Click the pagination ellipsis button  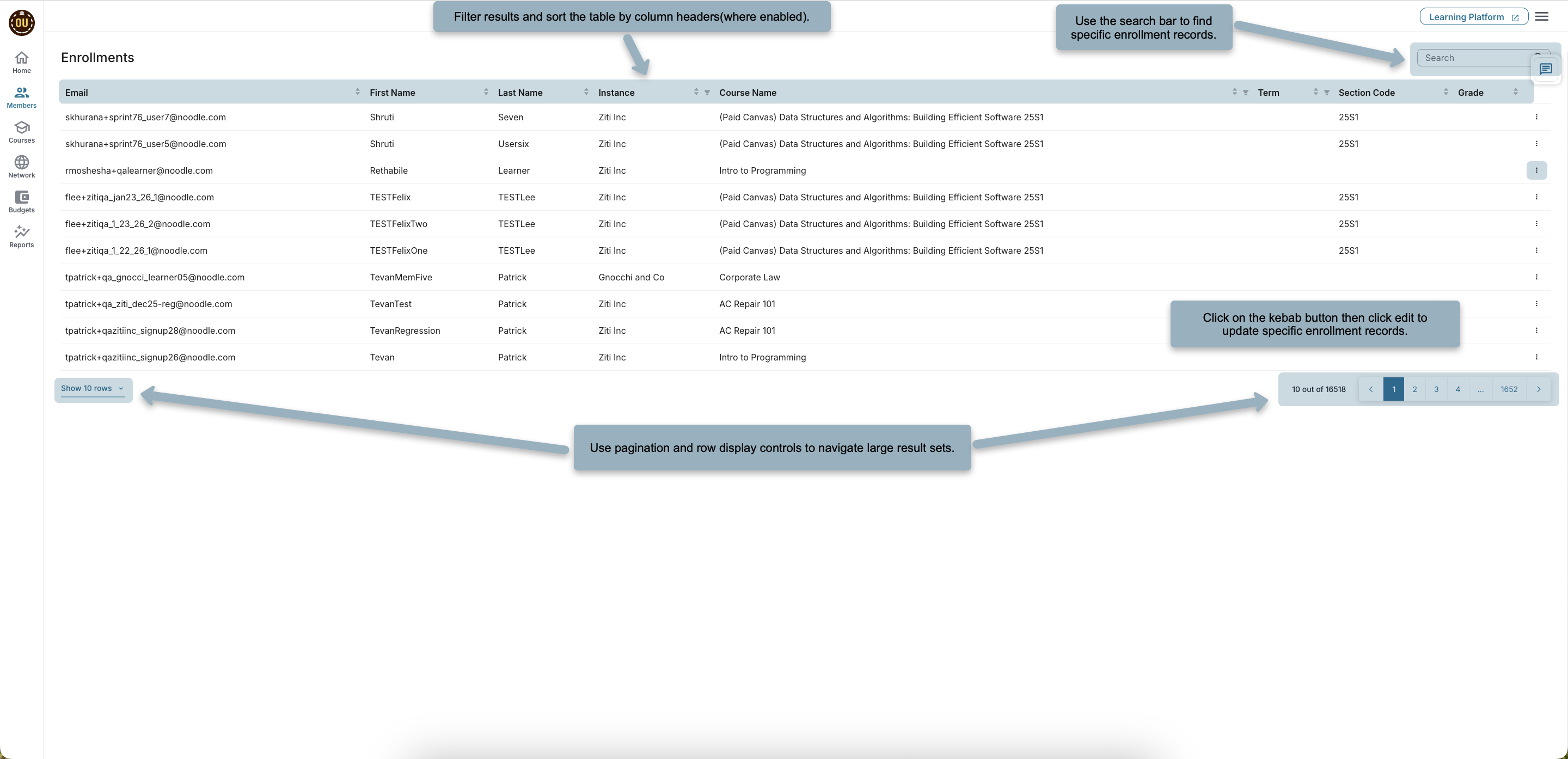pos(1480,389)
